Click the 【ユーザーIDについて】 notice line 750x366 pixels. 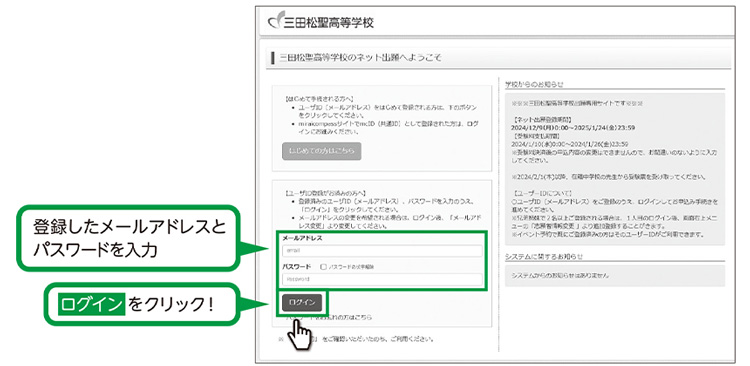[541, 194]
